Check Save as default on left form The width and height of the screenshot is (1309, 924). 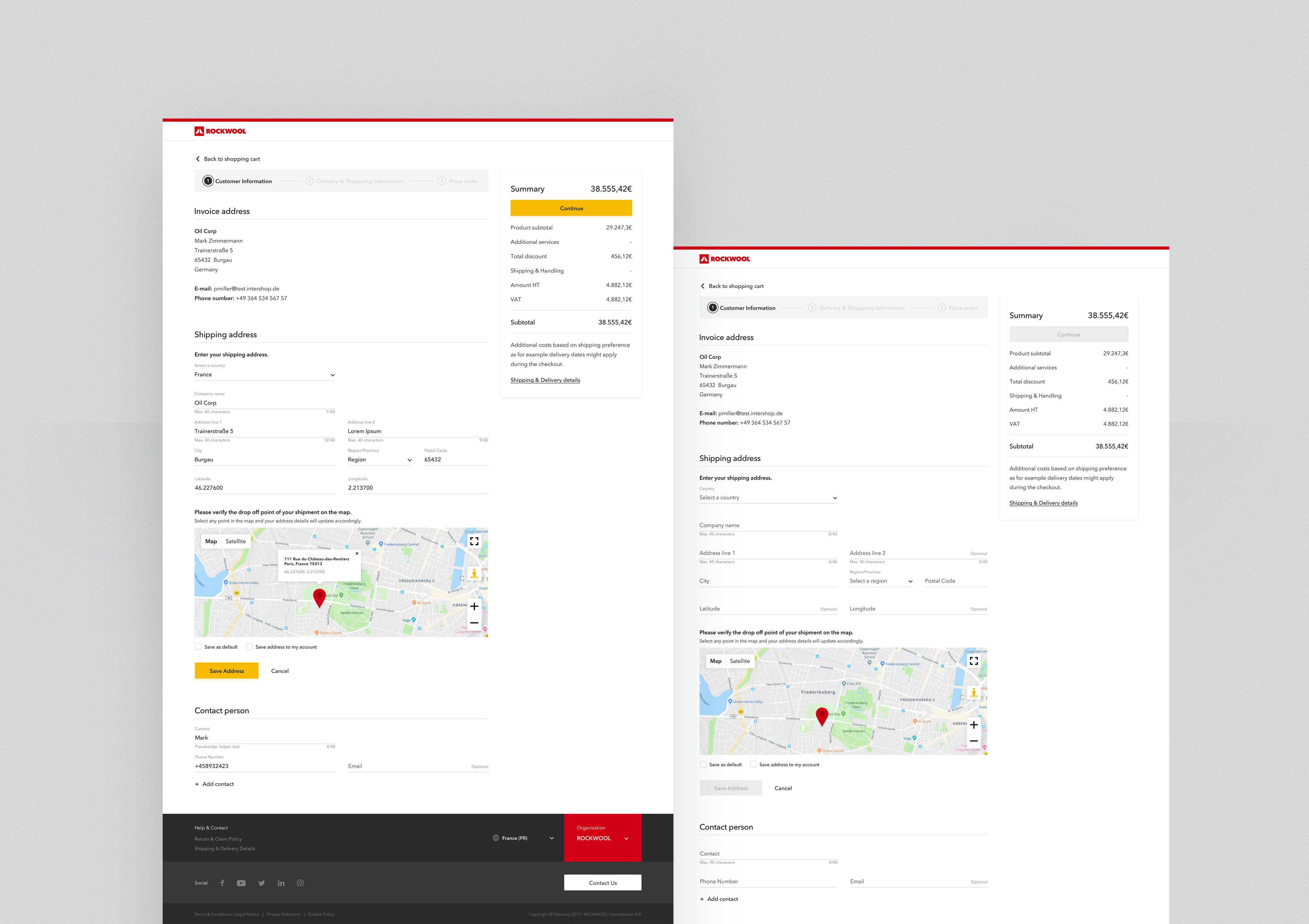point(198,647)
